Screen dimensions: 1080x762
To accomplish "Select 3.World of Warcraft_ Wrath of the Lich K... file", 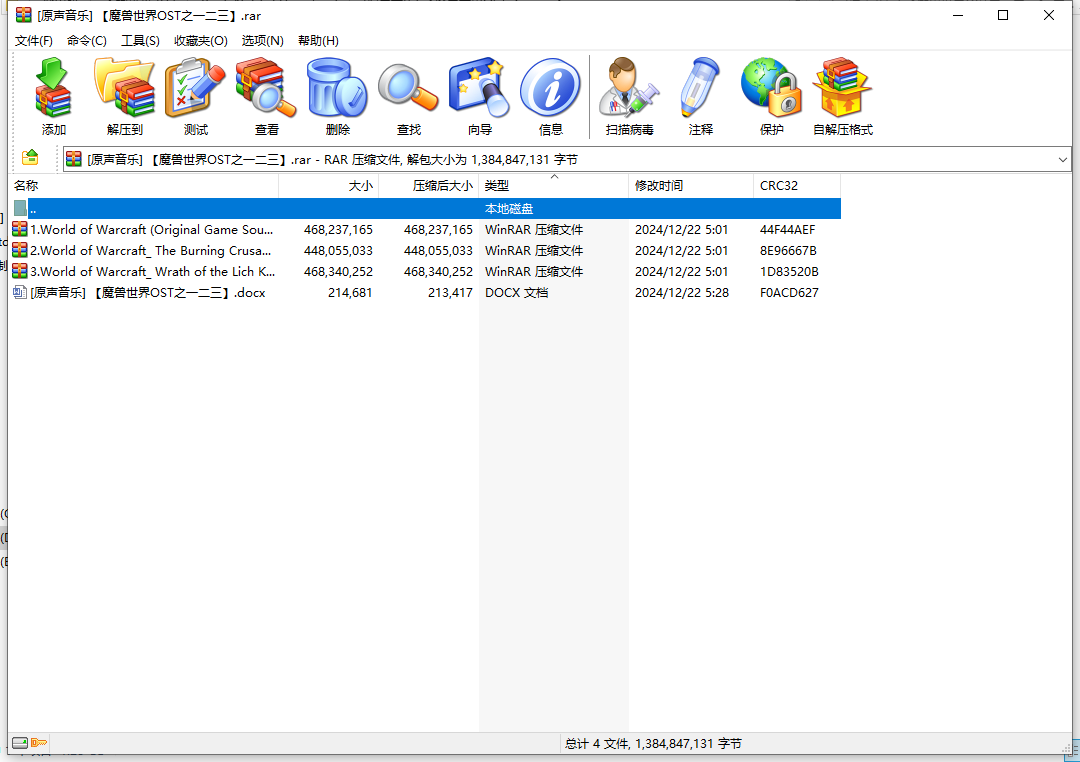I will point(152,271).
